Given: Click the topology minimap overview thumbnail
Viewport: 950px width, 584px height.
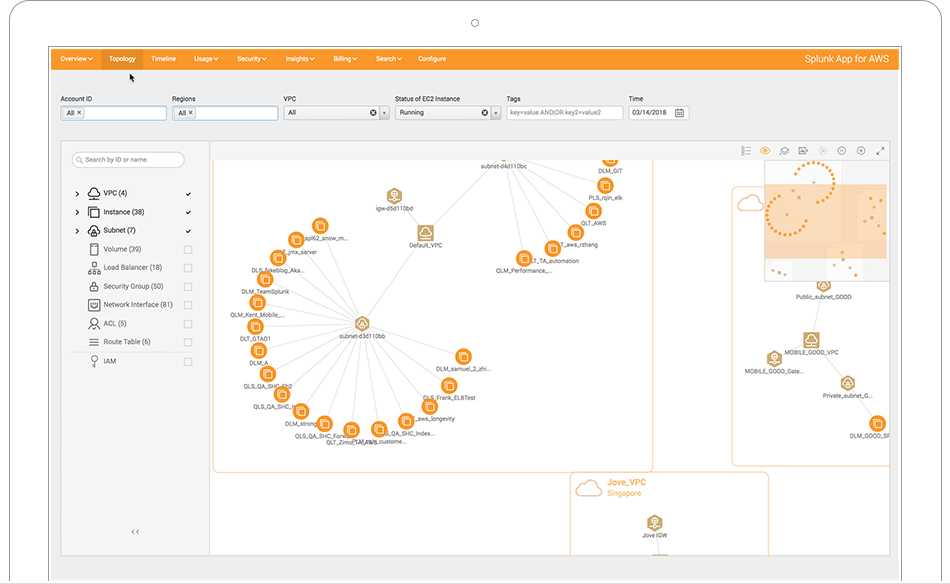Looking at the screenshot, I should 826,221.
